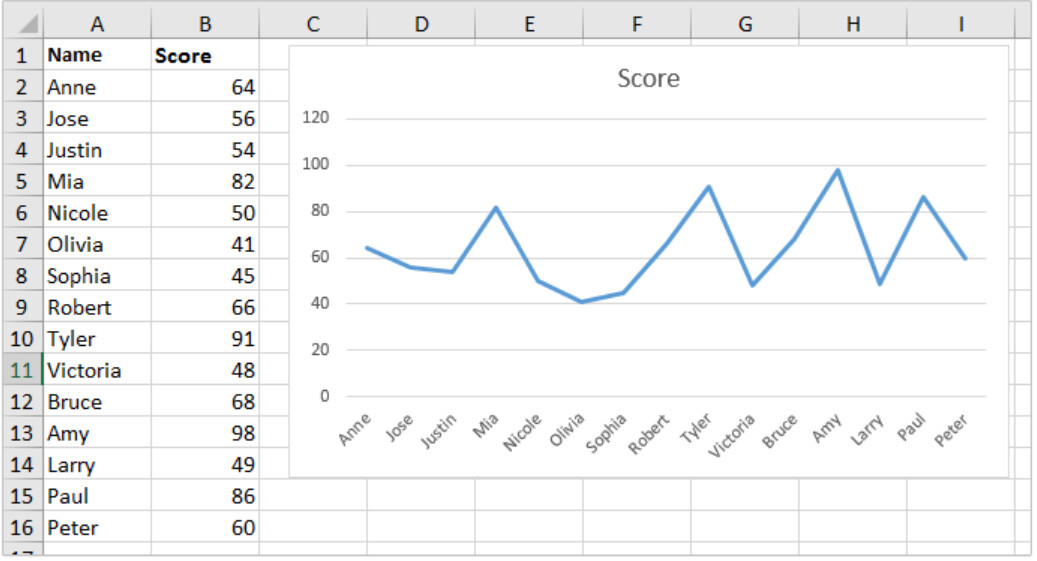Click Victoria's score cell 48

click(205, 370)
